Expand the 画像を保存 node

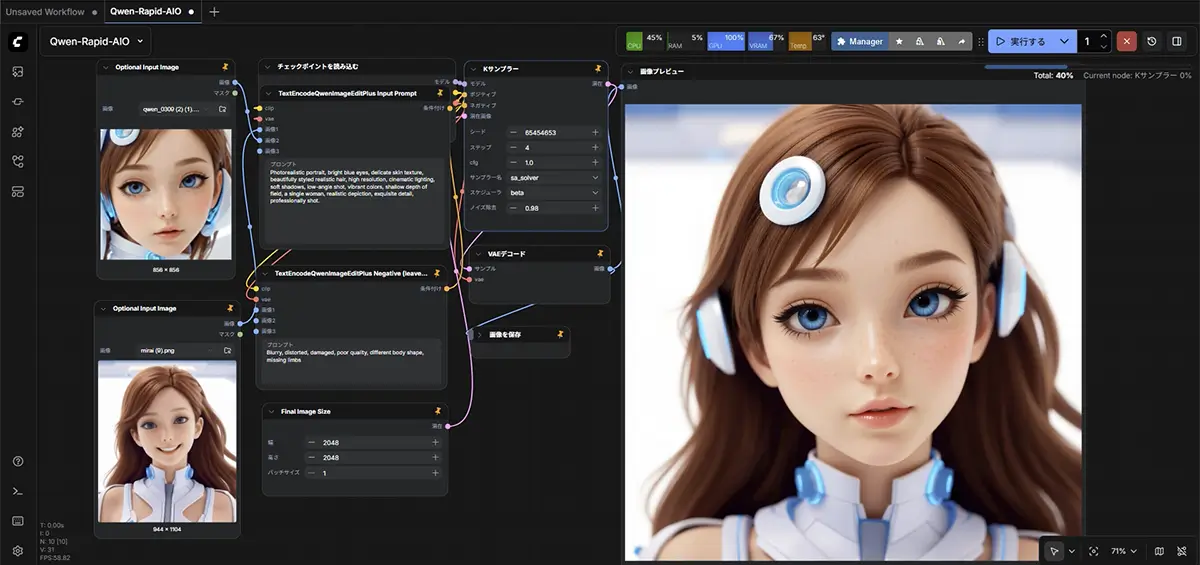click(x=479, y=334)
